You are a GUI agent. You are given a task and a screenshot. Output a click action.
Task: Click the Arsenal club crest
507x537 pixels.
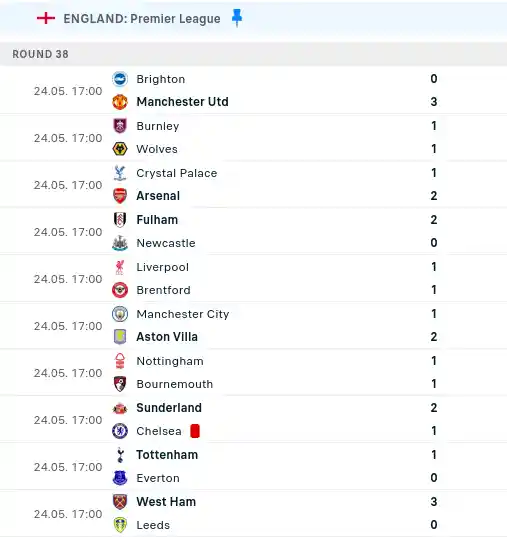click(x=120, y=196)
